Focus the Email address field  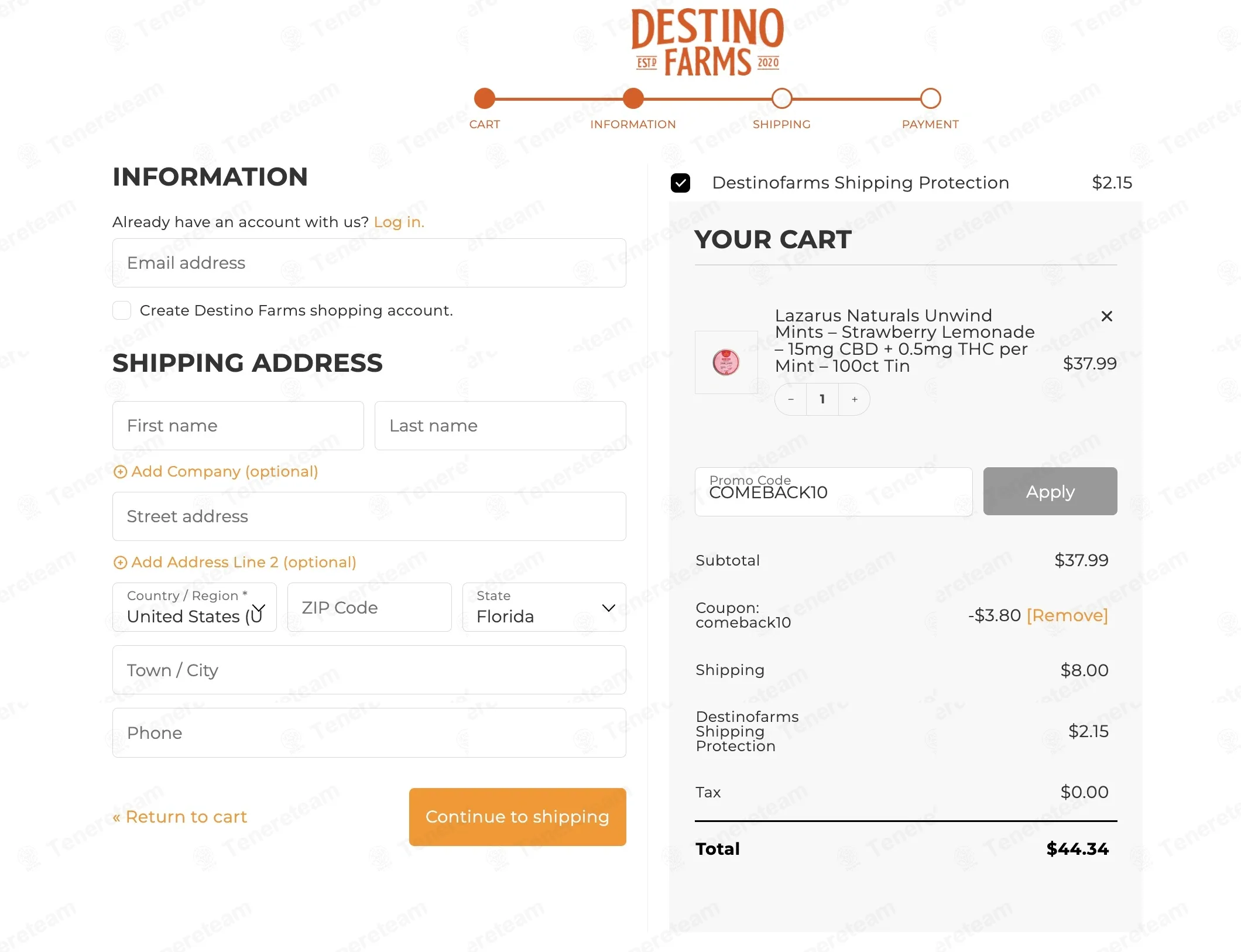(369, 263)
